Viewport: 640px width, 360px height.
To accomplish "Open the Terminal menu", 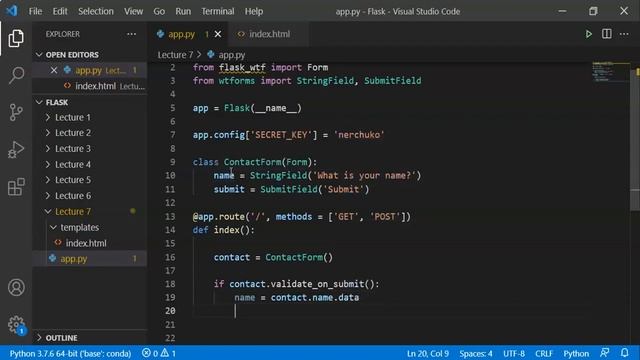I will (218, 11).
